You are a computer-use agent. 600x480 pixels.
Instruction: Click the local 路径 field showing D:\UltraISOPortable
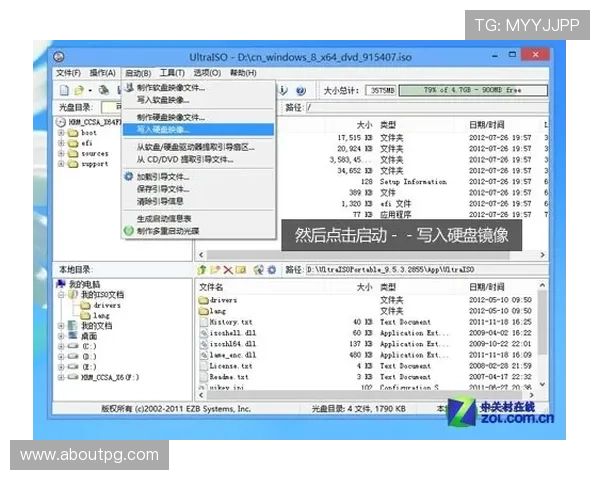click(426, 270)
